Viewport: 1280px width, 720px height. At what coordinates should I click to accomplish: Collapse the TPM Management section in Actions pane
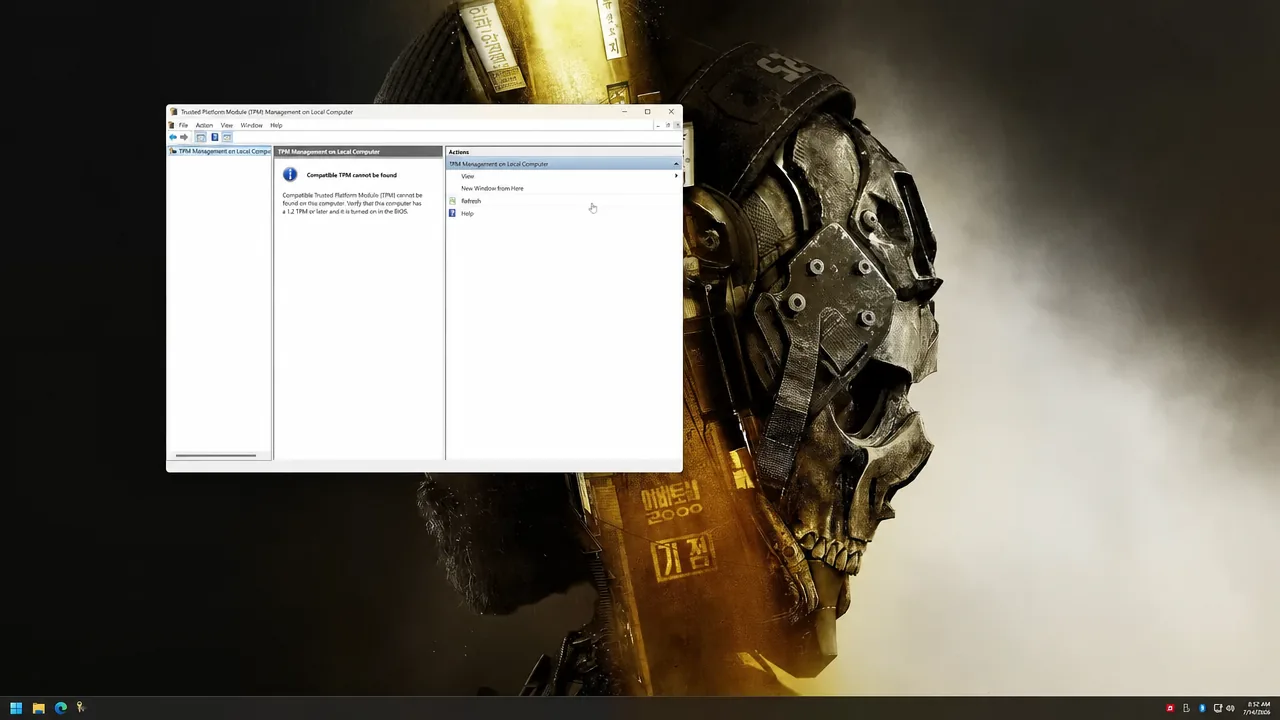pyautogui.click(x=676, y=164)
